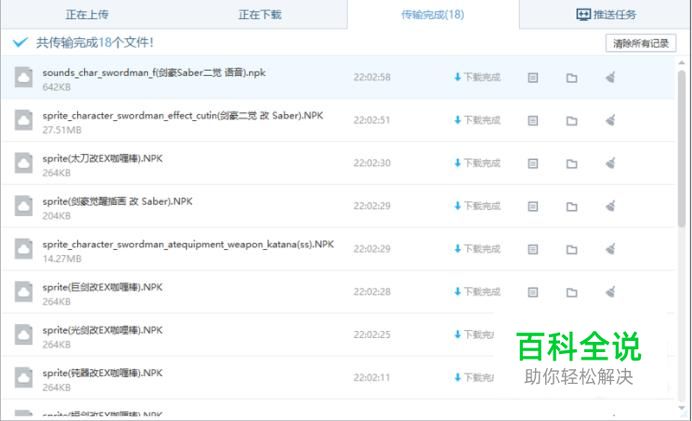
Task: Open file icon for weapon_katana(ss) row
Action: tap(533, 249)
